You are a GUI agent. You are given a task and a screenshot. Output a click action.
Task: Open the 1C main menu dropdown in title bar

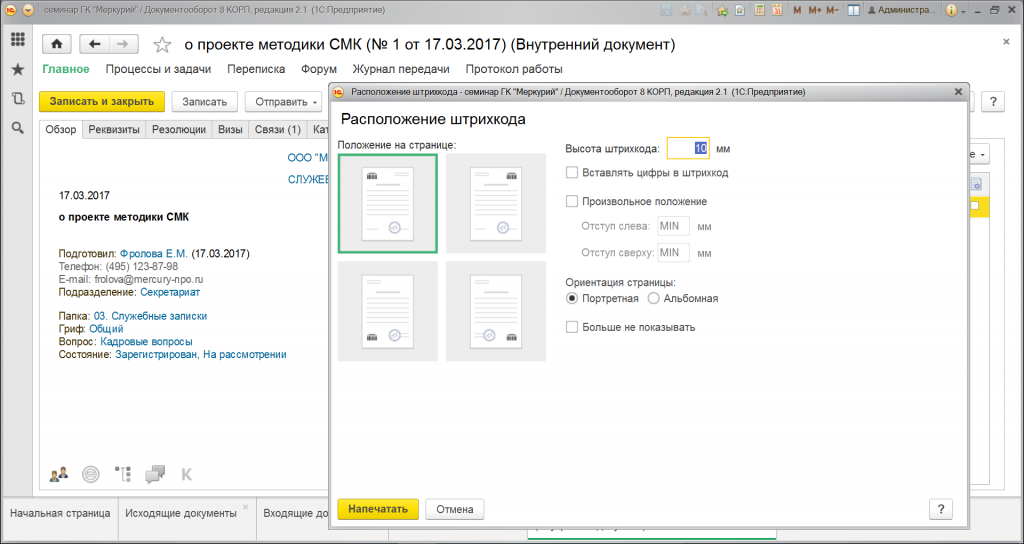click(x=27, y=10)
